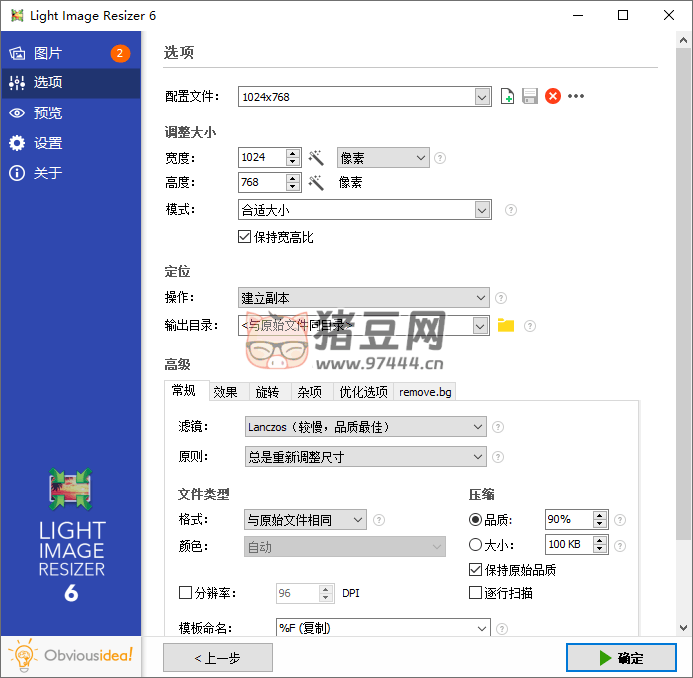Toggle the 保持宽高比 checkbox
Viewport: 693px width, 678px height.
[244, 237]
